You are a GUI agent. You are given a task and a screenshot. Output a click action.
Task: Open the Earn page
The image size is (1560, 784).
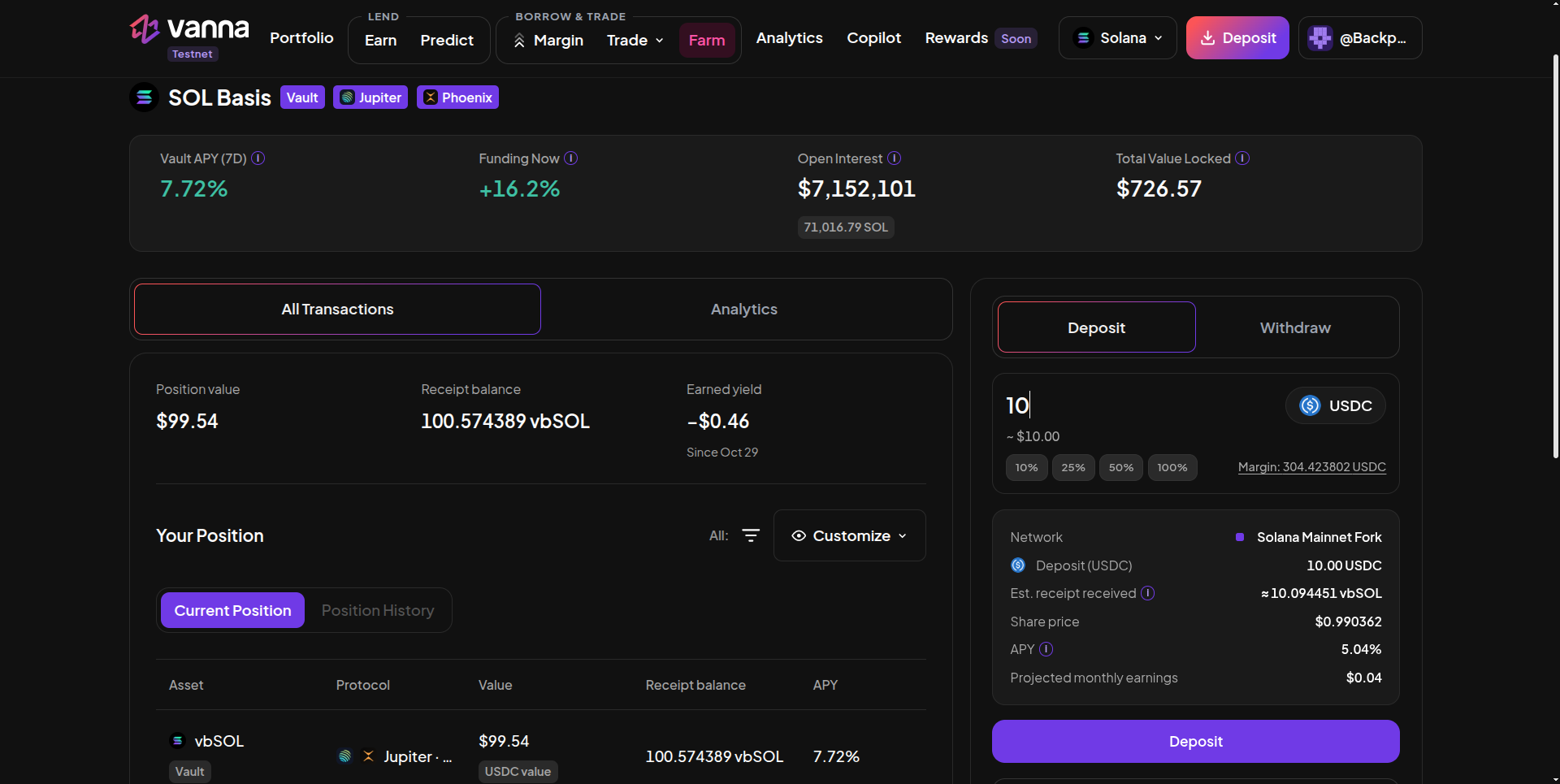click(380, 41)
